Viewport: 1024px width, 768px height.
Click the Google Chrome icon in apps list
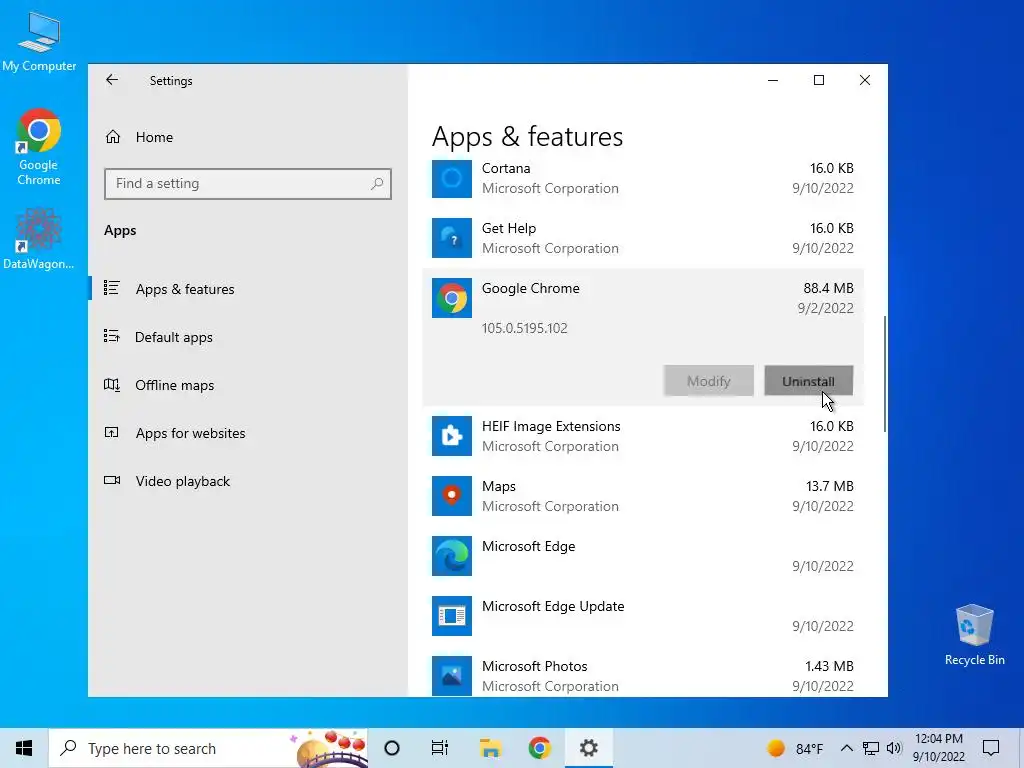click(x=451, y=298)
